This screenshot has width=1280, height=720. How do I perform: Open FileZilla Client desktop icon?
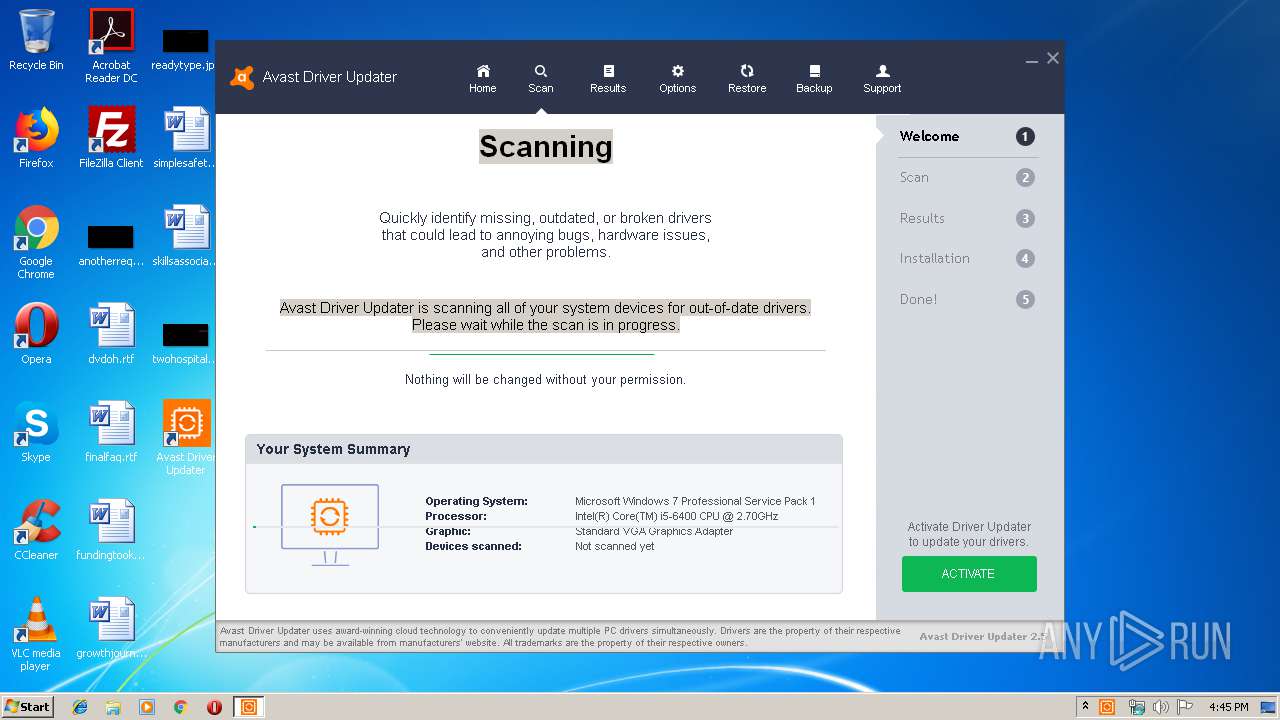point(111,138)
